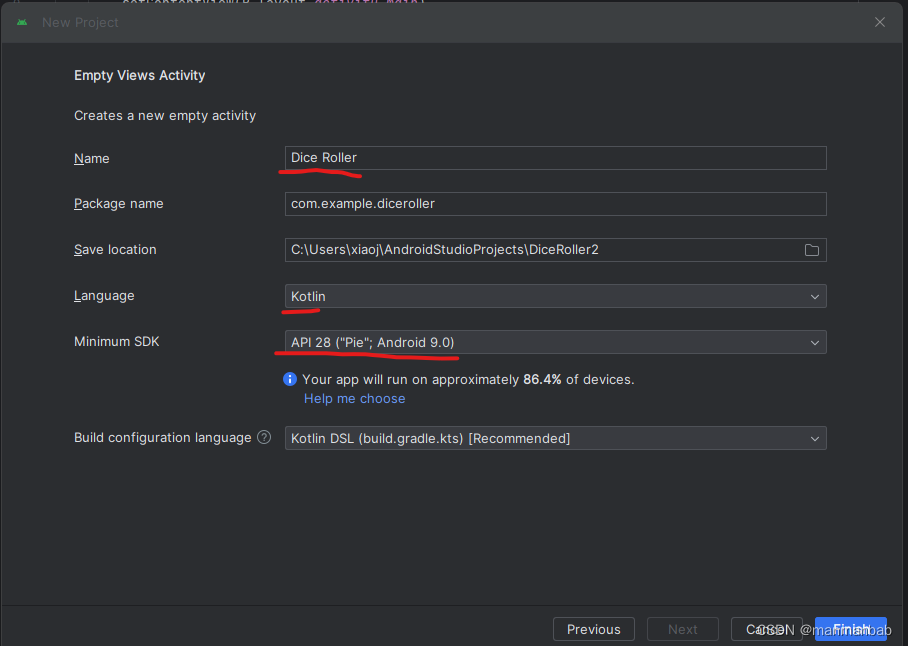Click the Empty Views Activity heading
Viewport: 908px width, 646px height.
click(x=140, y=75)
